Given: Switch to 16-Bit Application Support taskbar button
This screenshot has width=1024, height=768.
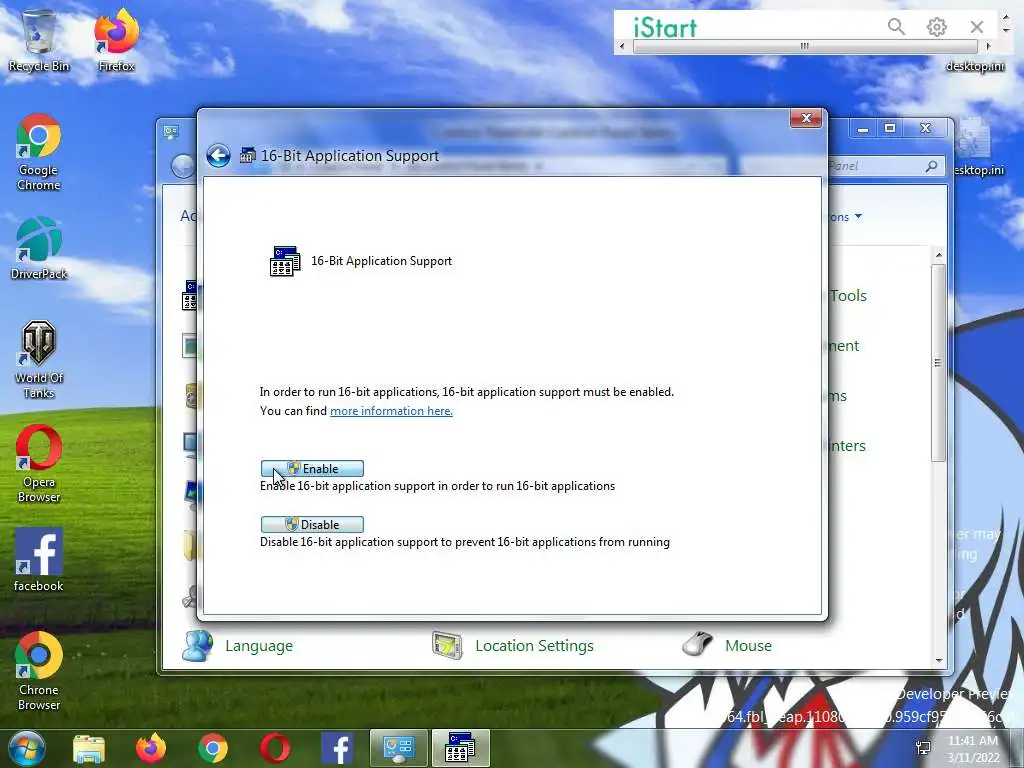Looking at the screenshot, I should 460,748.
